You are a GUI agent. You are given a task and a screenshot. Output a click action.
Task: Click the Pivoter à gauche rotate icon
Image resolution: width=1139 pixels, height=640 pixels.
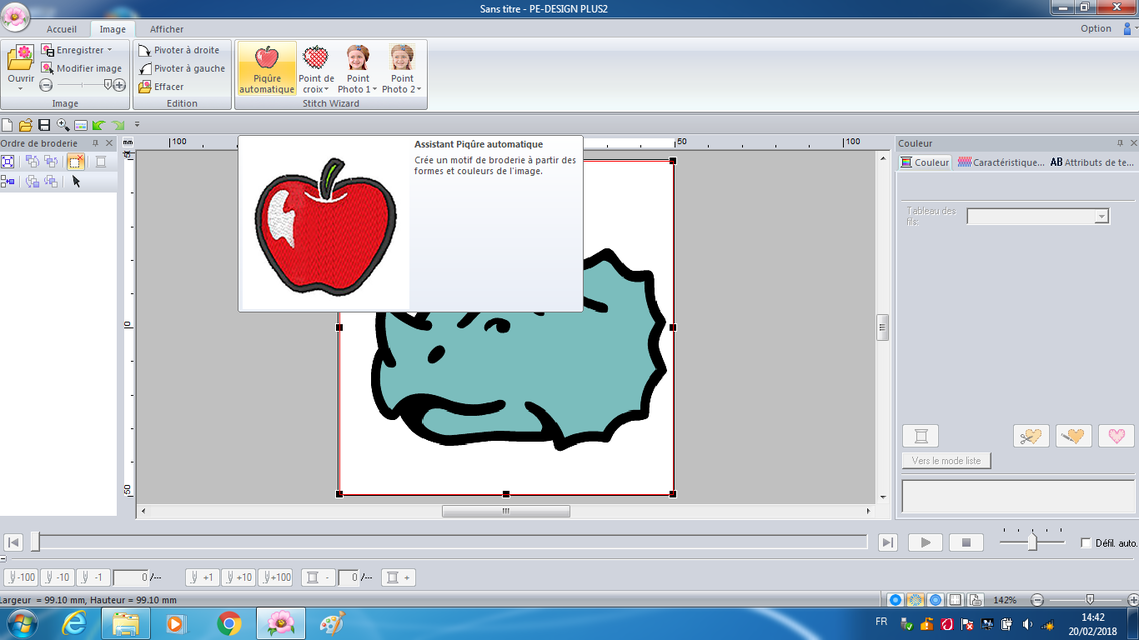coord(145,68)
